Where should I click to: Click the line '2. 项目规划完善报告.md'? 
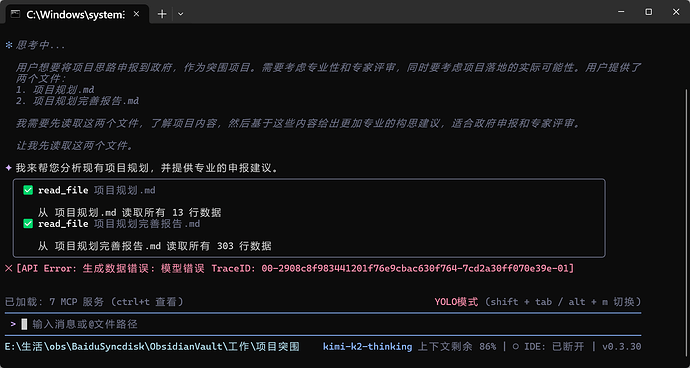click(x=77, y=101)
